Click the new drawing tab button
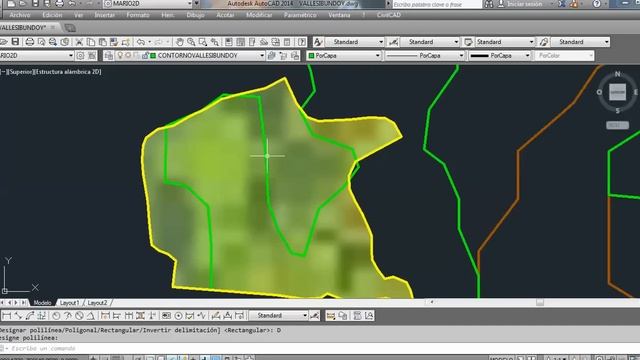This screenshot has width=640, height=360. point(70,28)
